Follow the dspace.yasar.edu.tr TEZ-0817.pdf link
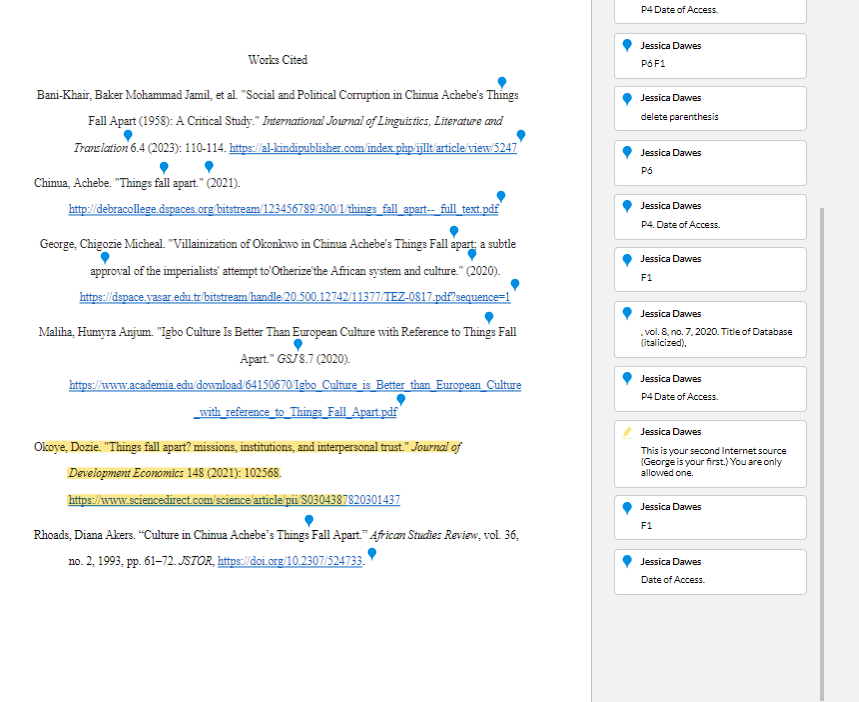Screen dimensions: 859x702 [295, 297]
